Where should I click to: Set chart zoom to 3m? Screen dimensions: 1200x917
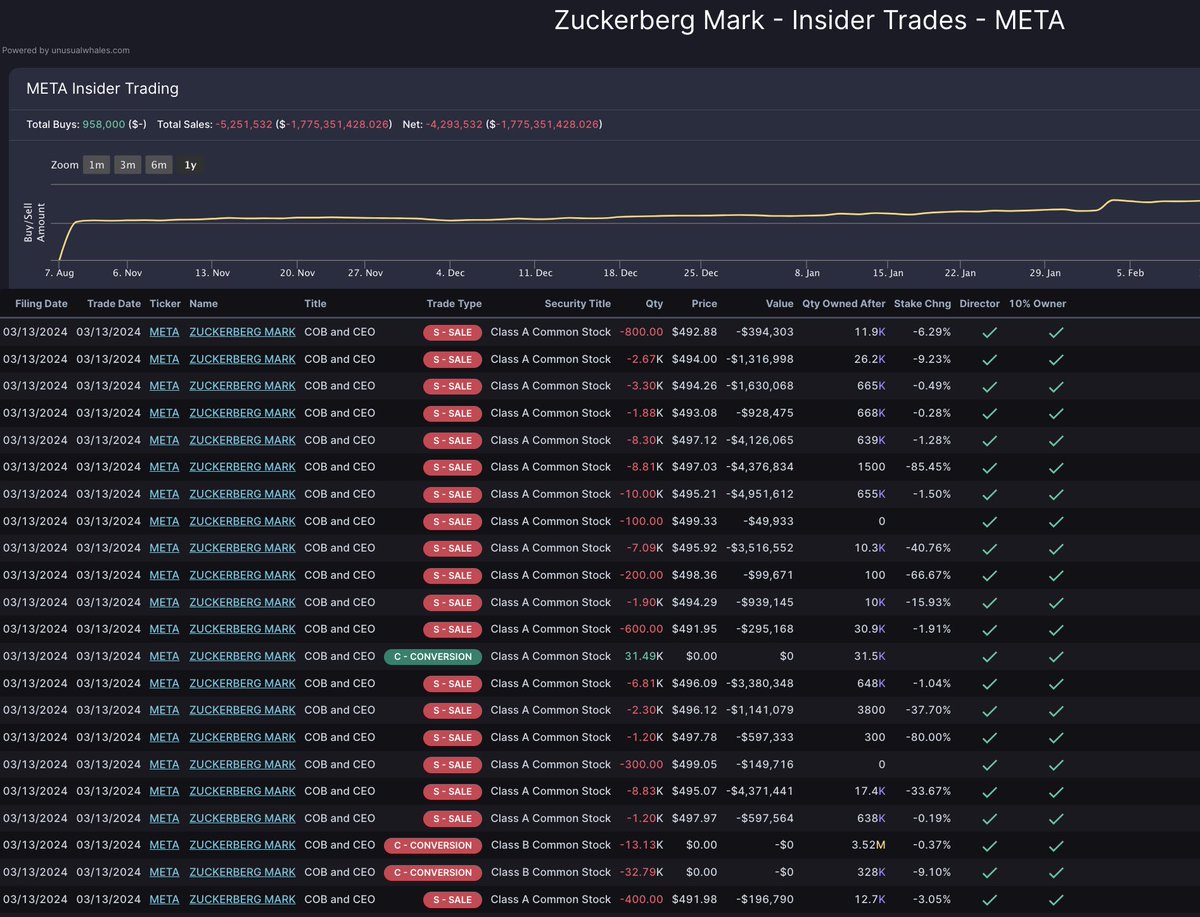click(127, 165)
